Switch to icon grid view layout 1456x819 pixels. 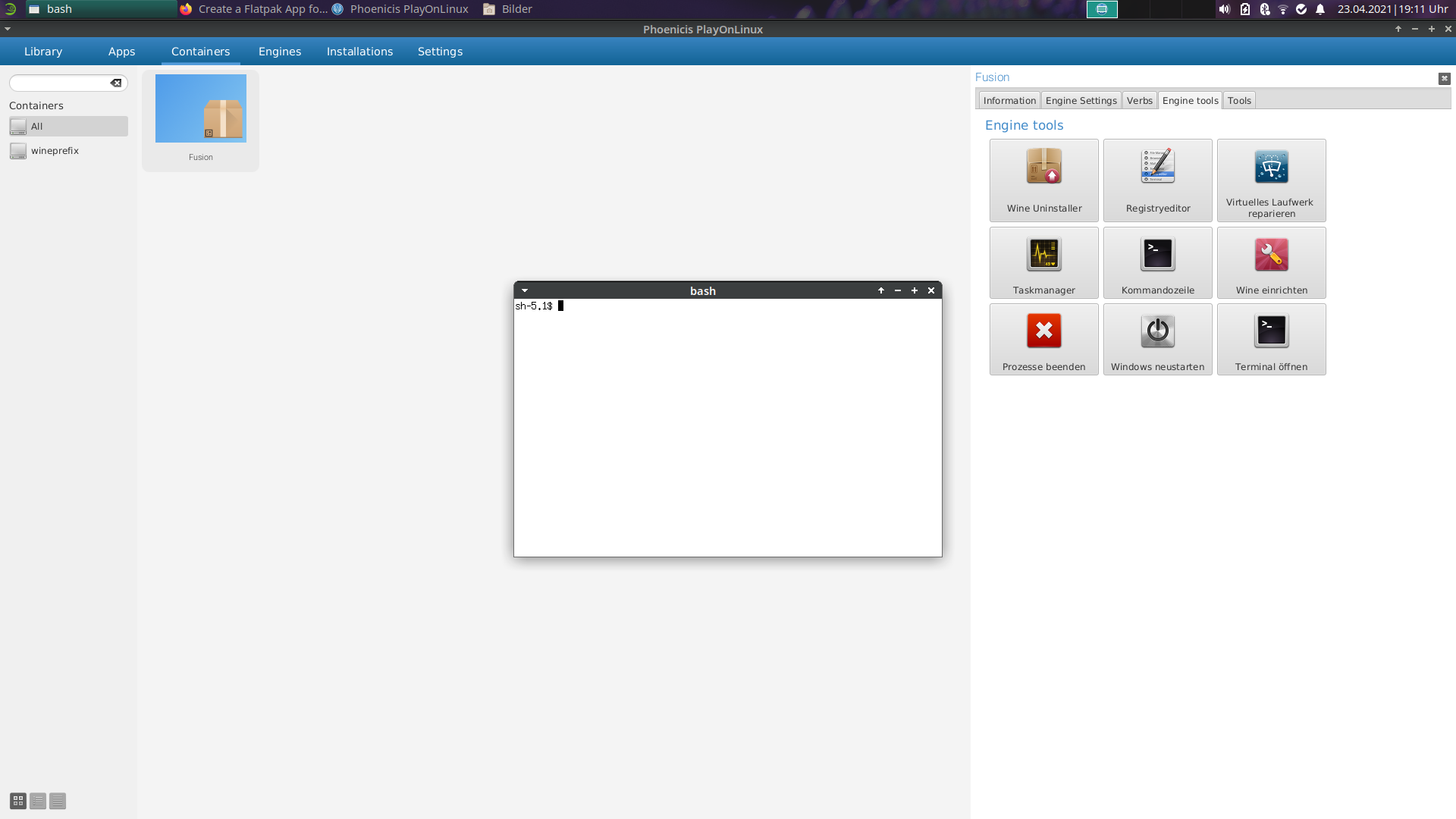pyautogui.click(x=18, y=801)
